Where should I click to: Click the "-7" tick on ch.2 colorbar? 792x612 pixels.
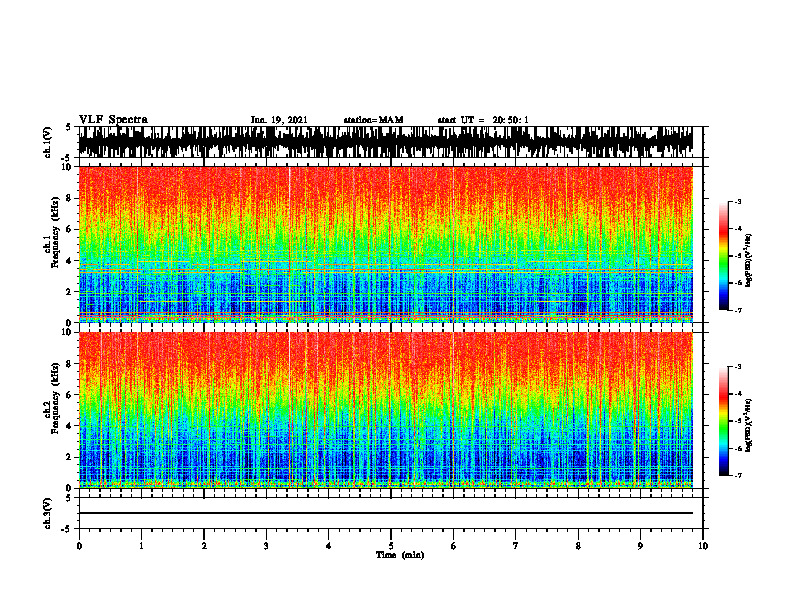(x=738, y=475)
